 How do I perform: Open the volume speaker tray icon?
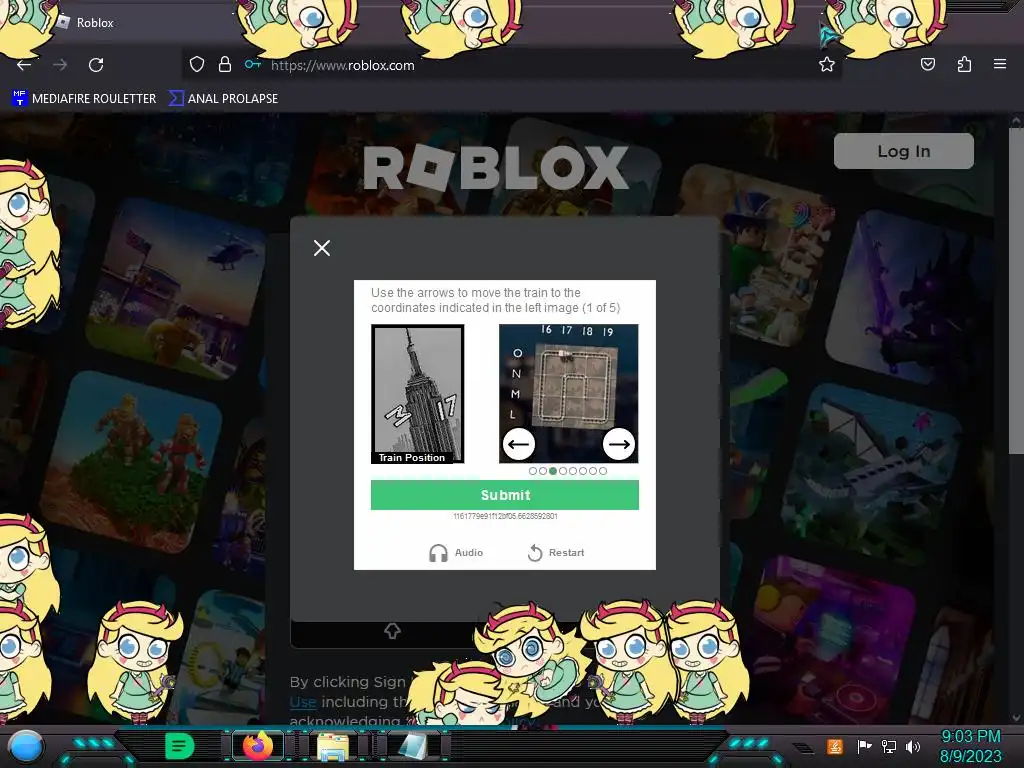(x=913, y=746)
